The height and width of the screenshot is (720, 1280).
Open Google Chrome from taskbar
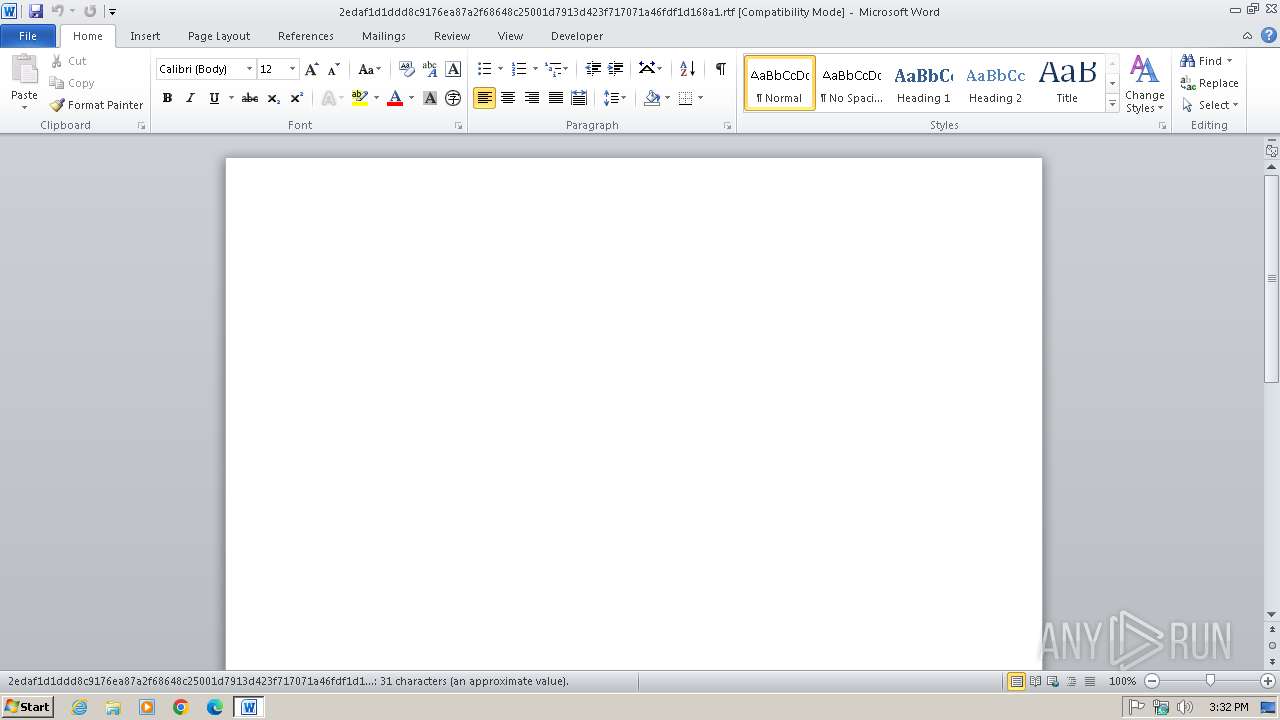pyautogui.click(x=181, y=707)
